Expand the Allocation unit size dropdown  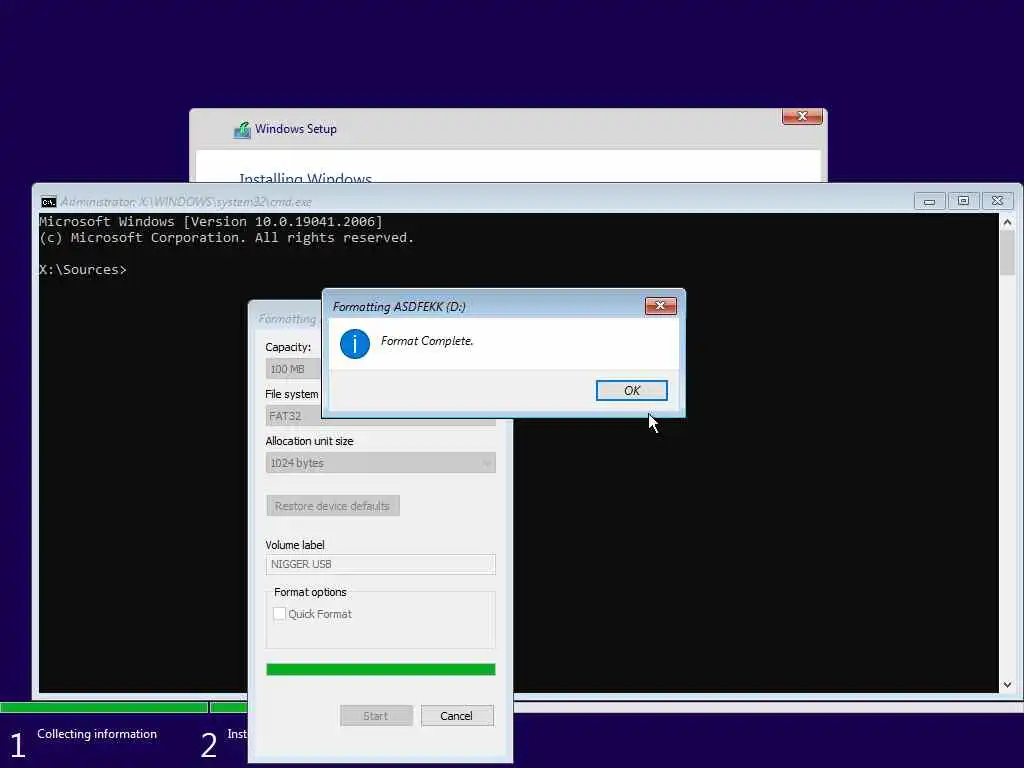(380, 462)
